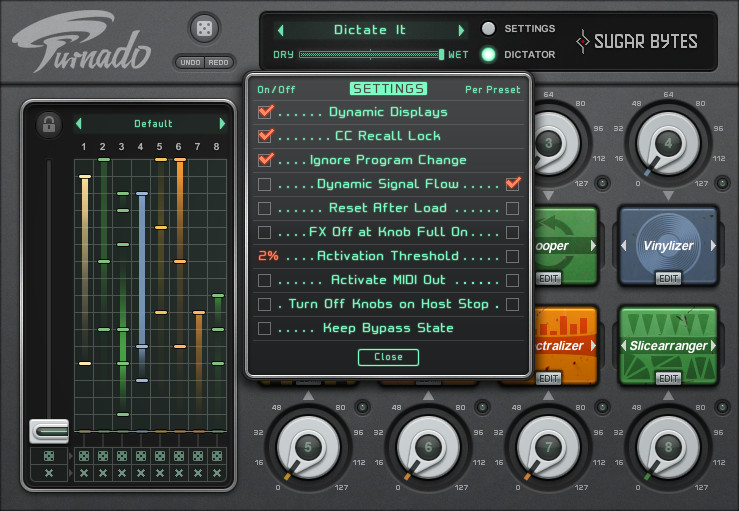Open Spectralizer EDIT panel
Image resolution: width=739 pixels, height=511 pixels.
coord(548,379)
